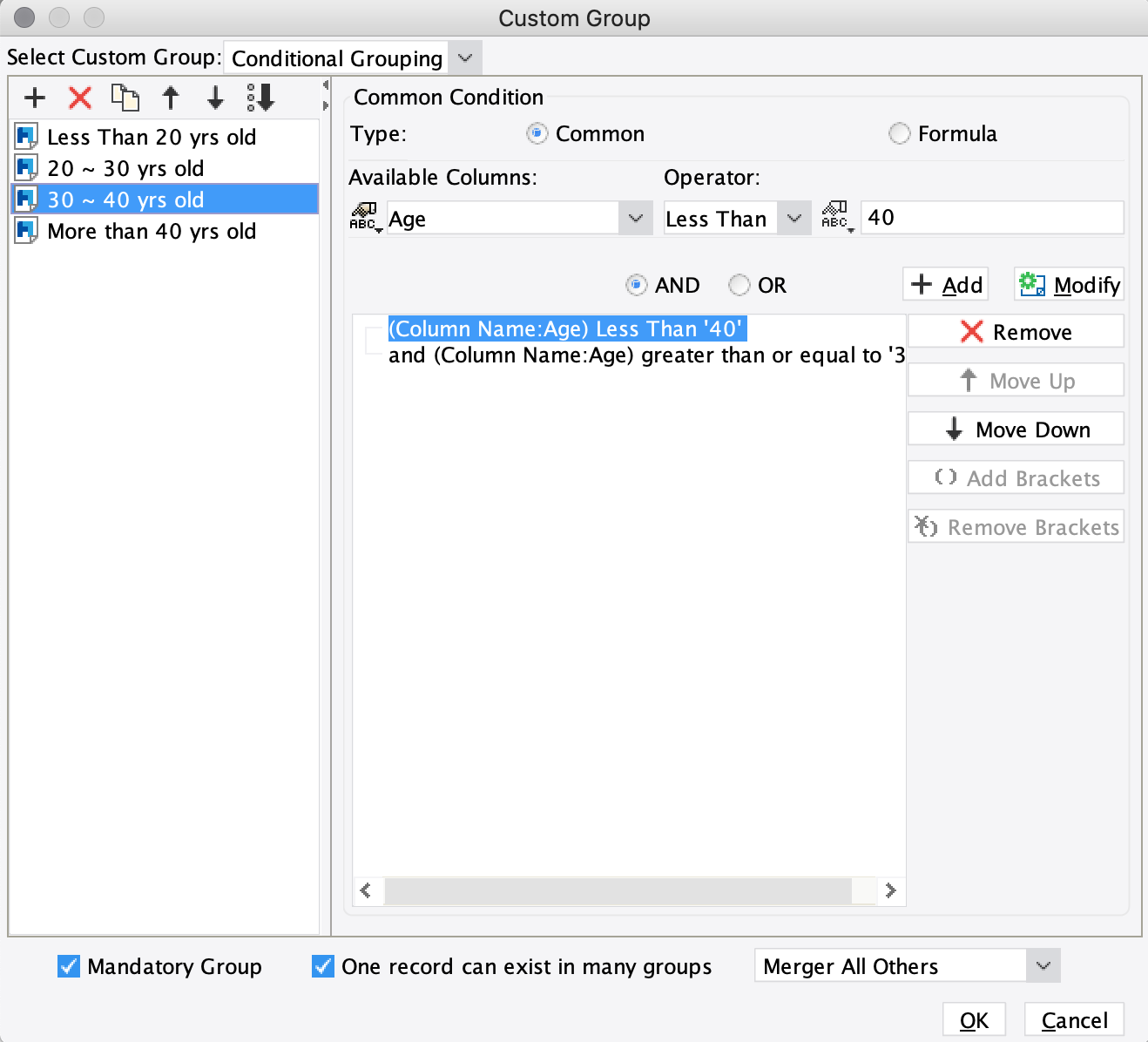Open the Operator dropdown showing Less Than
The image size is (1148, 1042).
click(793, 218)
